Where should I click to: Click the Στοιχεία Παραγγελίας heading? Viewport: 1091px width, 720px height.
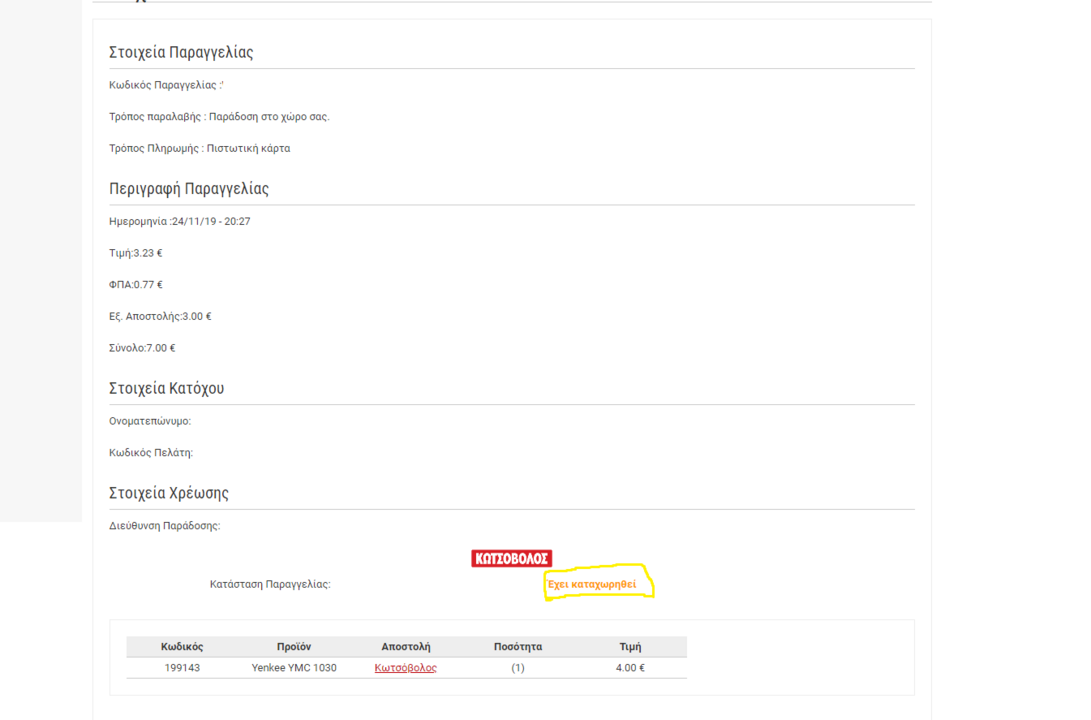[181, 52]
